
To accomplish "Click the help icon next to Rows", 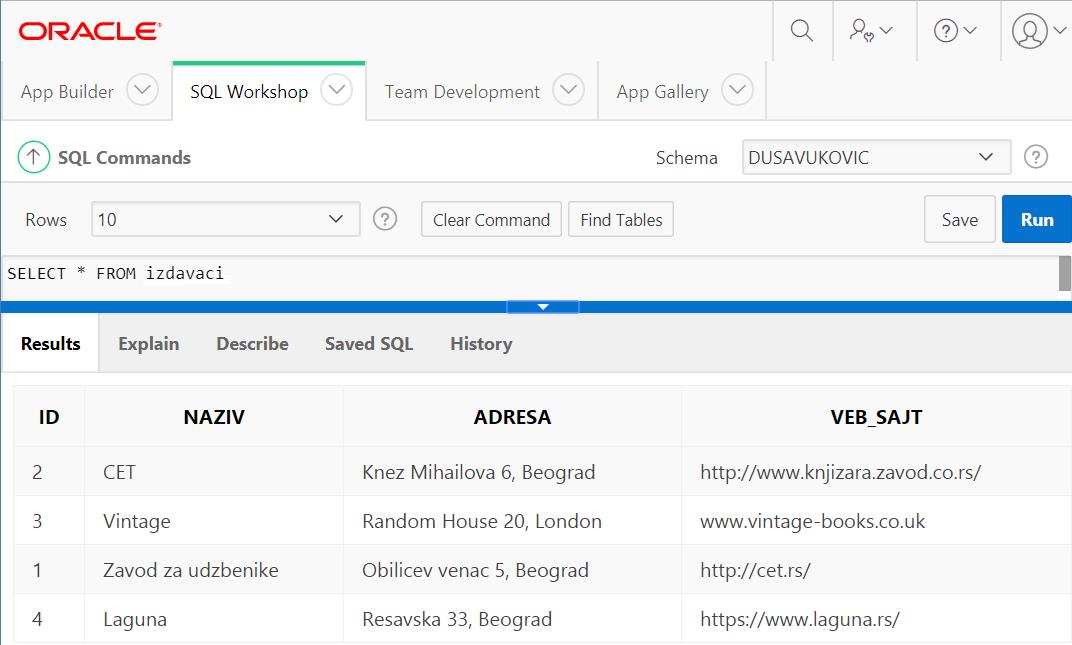I will point(385,219).
